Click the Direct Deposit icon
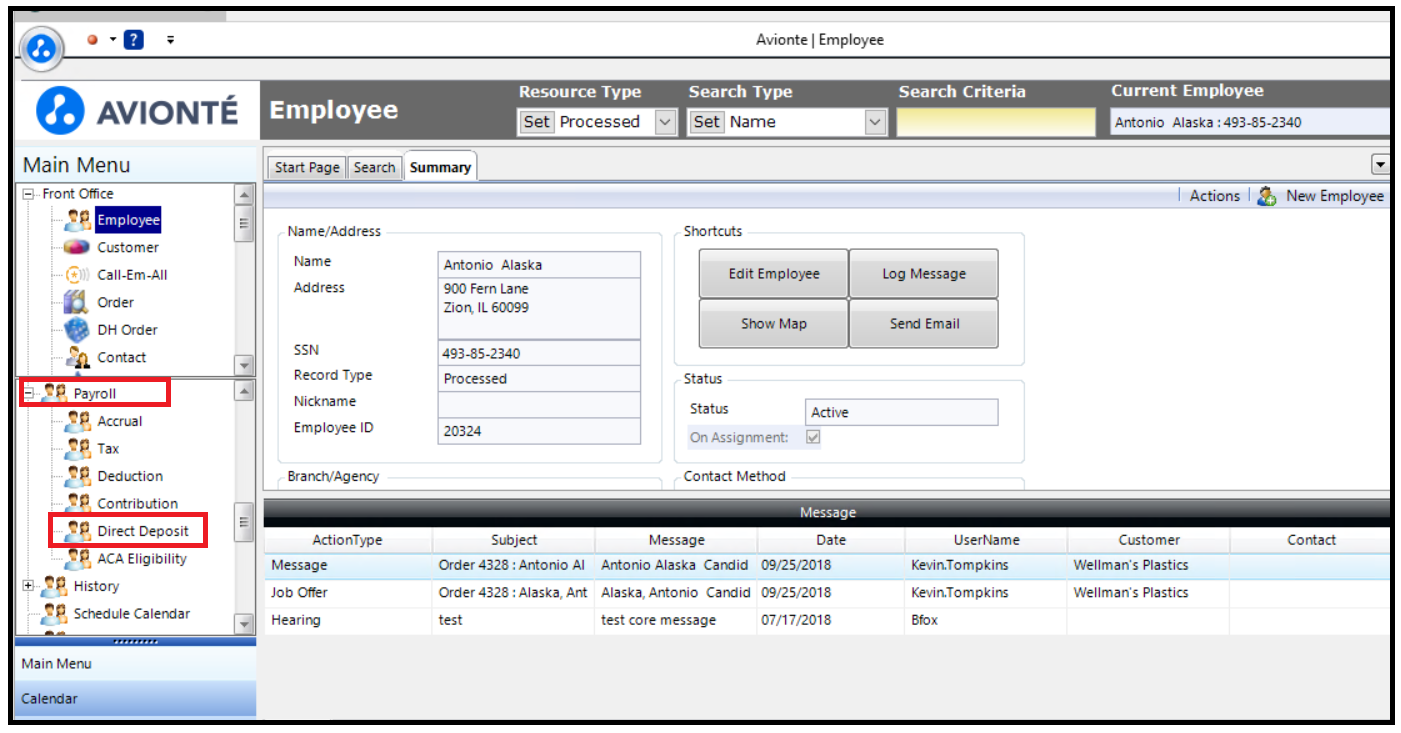 (x=78, y=531)
